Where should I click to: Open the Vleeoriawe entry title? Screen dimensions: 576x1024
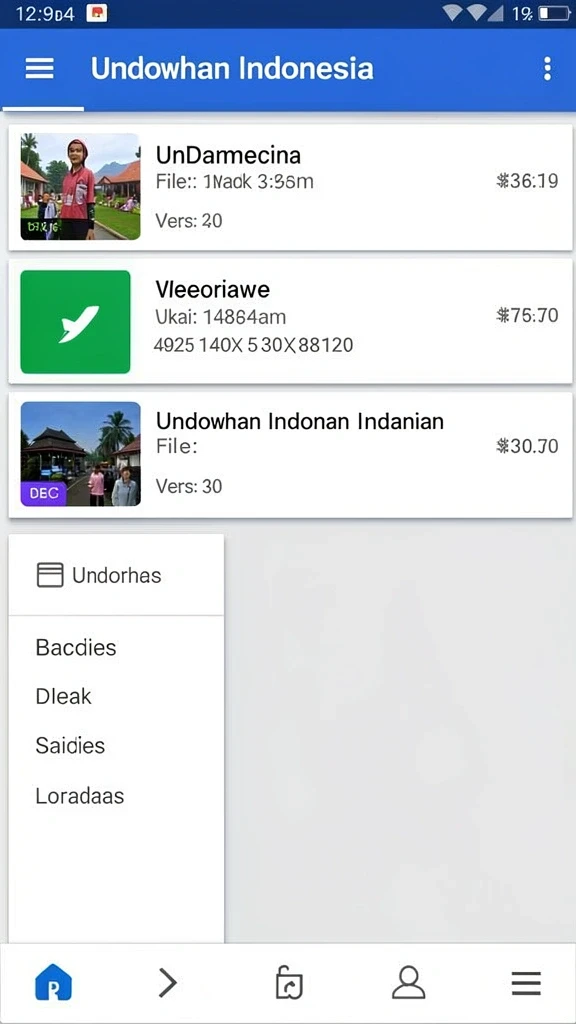(x=213, y=289)
